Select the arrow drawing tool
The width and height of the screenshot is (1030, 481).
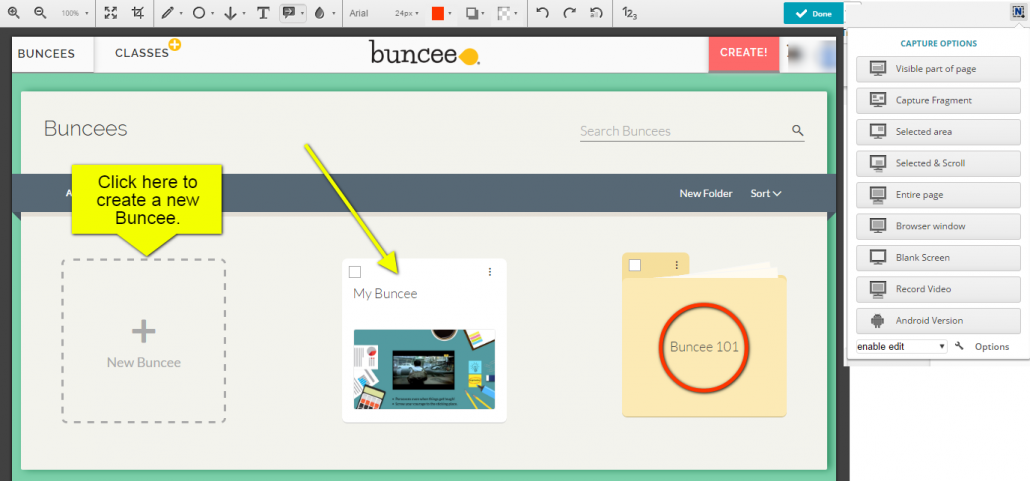coord(230,13)
